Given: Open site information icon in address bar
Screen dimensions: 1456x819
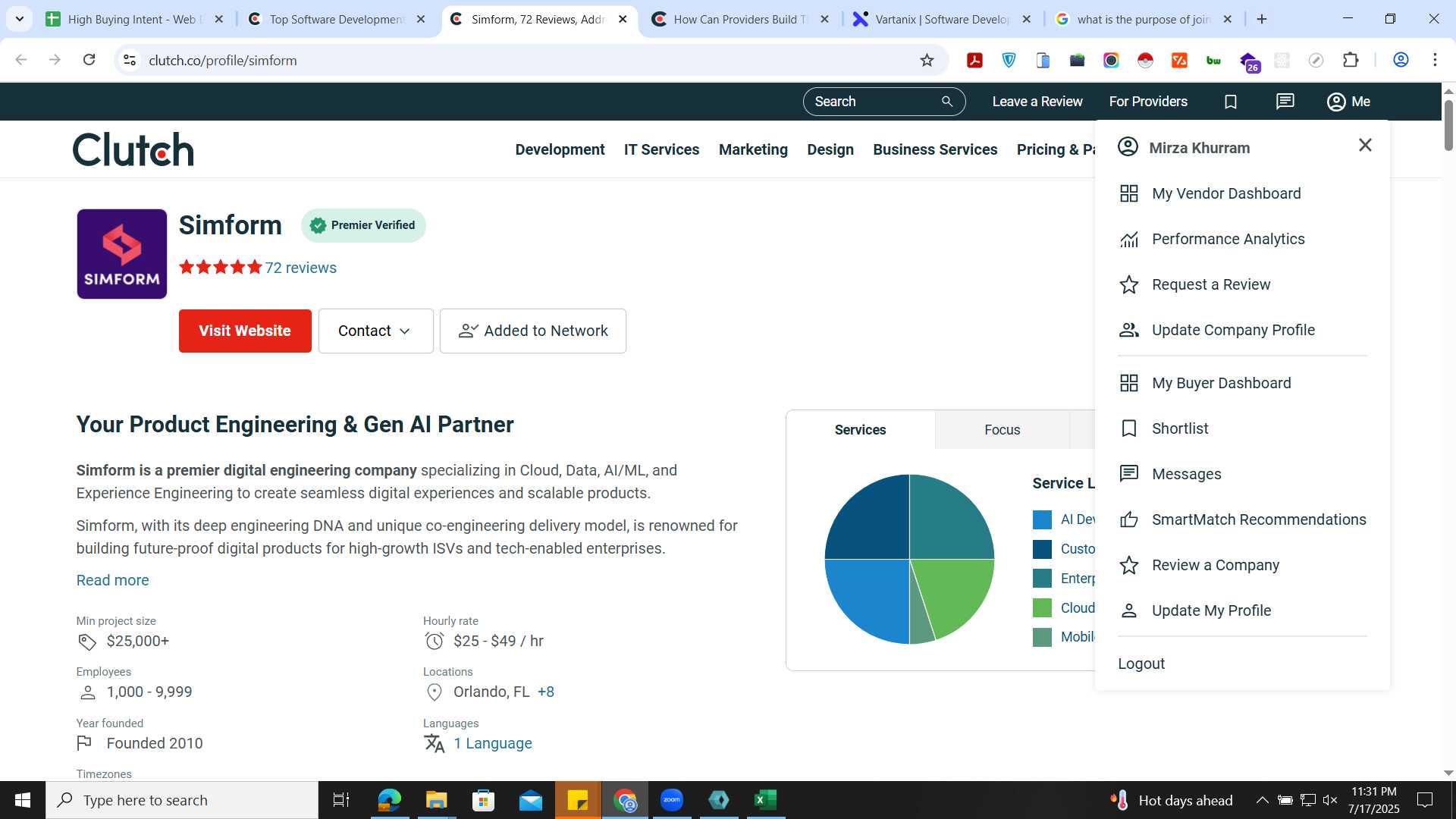Looking at the screenshot, I should pos(130,60).
